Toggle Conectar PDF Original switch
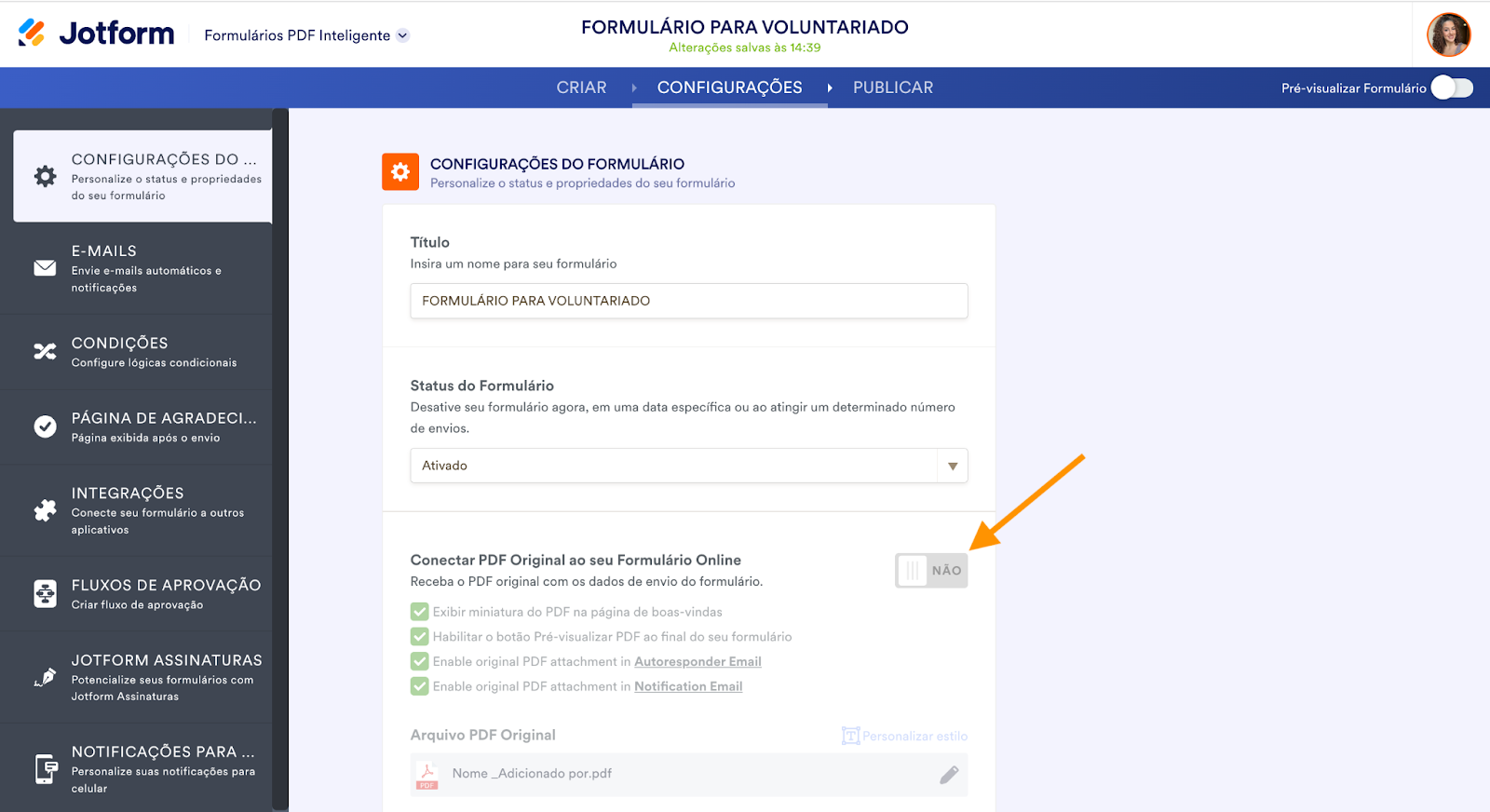This screenshot has width=1490, height=812. [x=931, y=571]
